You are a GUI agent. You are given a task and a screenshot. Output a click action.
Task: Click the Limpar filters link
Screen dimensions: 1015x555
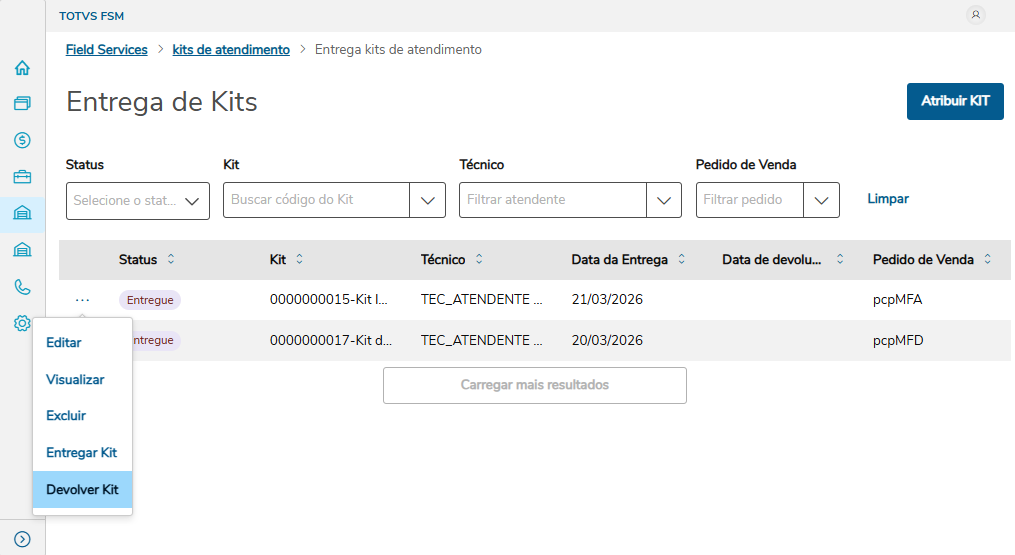tap(888, 199)
